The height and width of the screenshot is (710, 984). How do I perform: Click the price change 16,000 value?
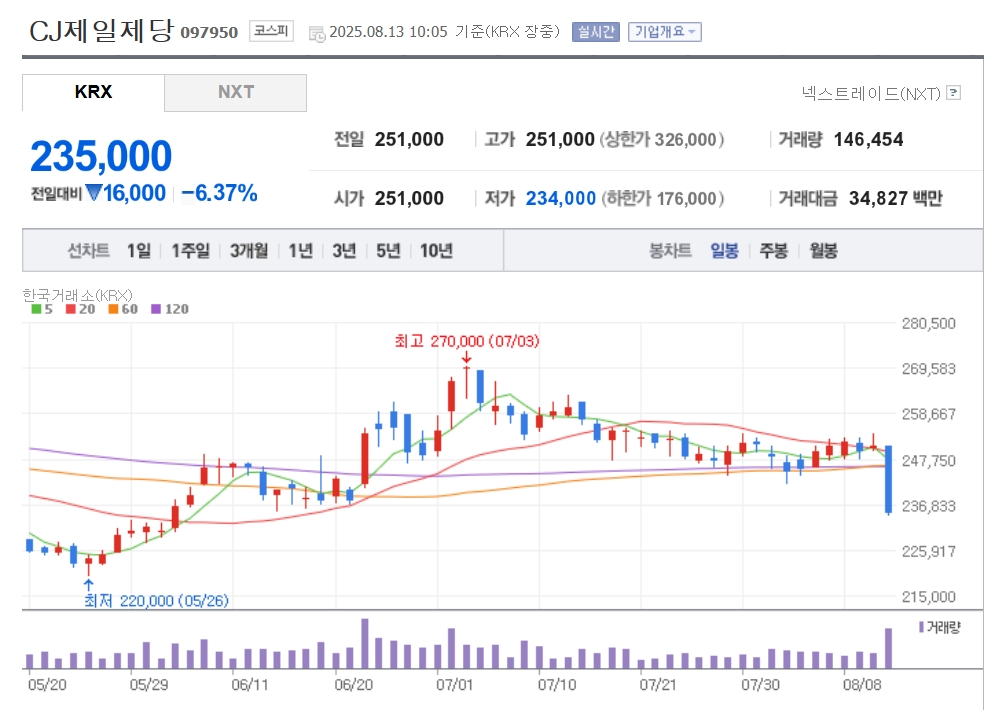coord(134,193)
